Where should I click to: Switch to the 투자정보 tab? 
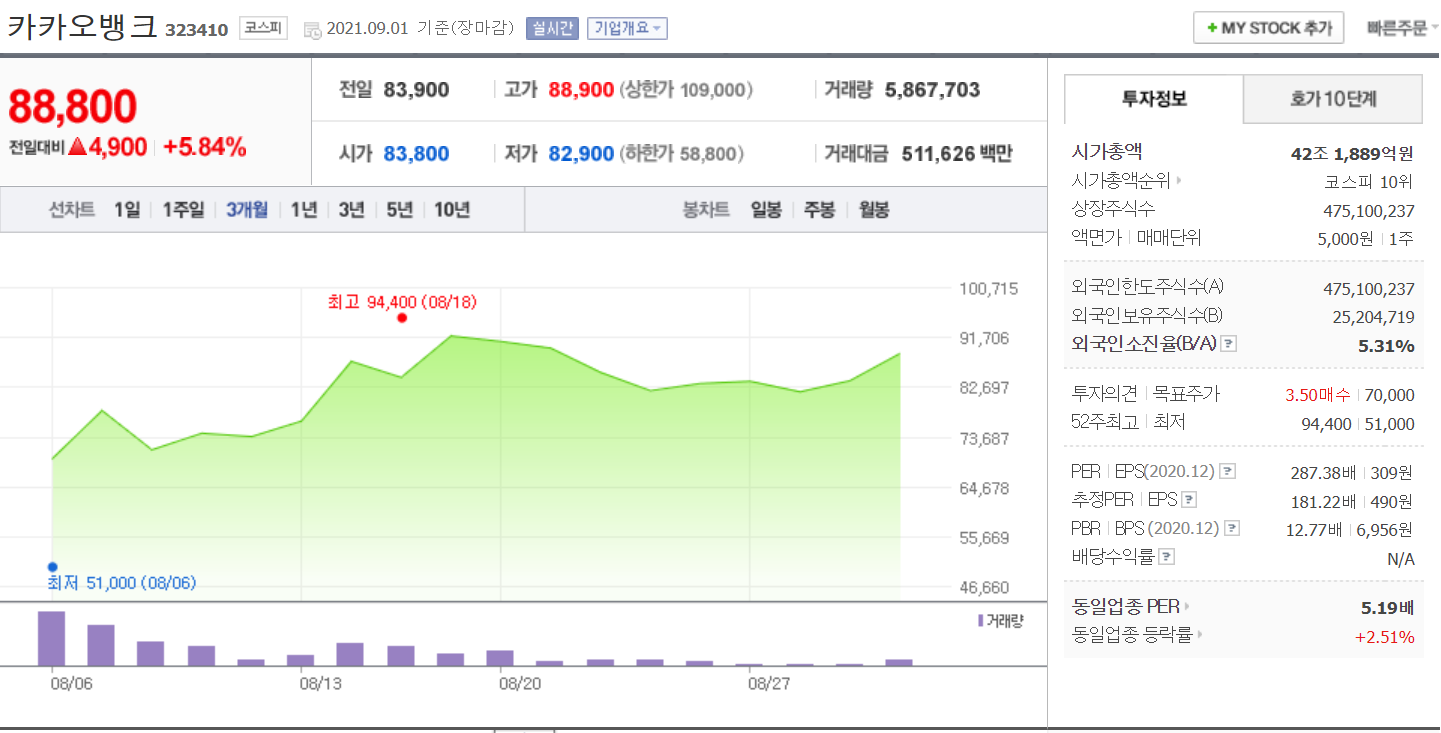pyautogui.click(x=1154, y=99)
